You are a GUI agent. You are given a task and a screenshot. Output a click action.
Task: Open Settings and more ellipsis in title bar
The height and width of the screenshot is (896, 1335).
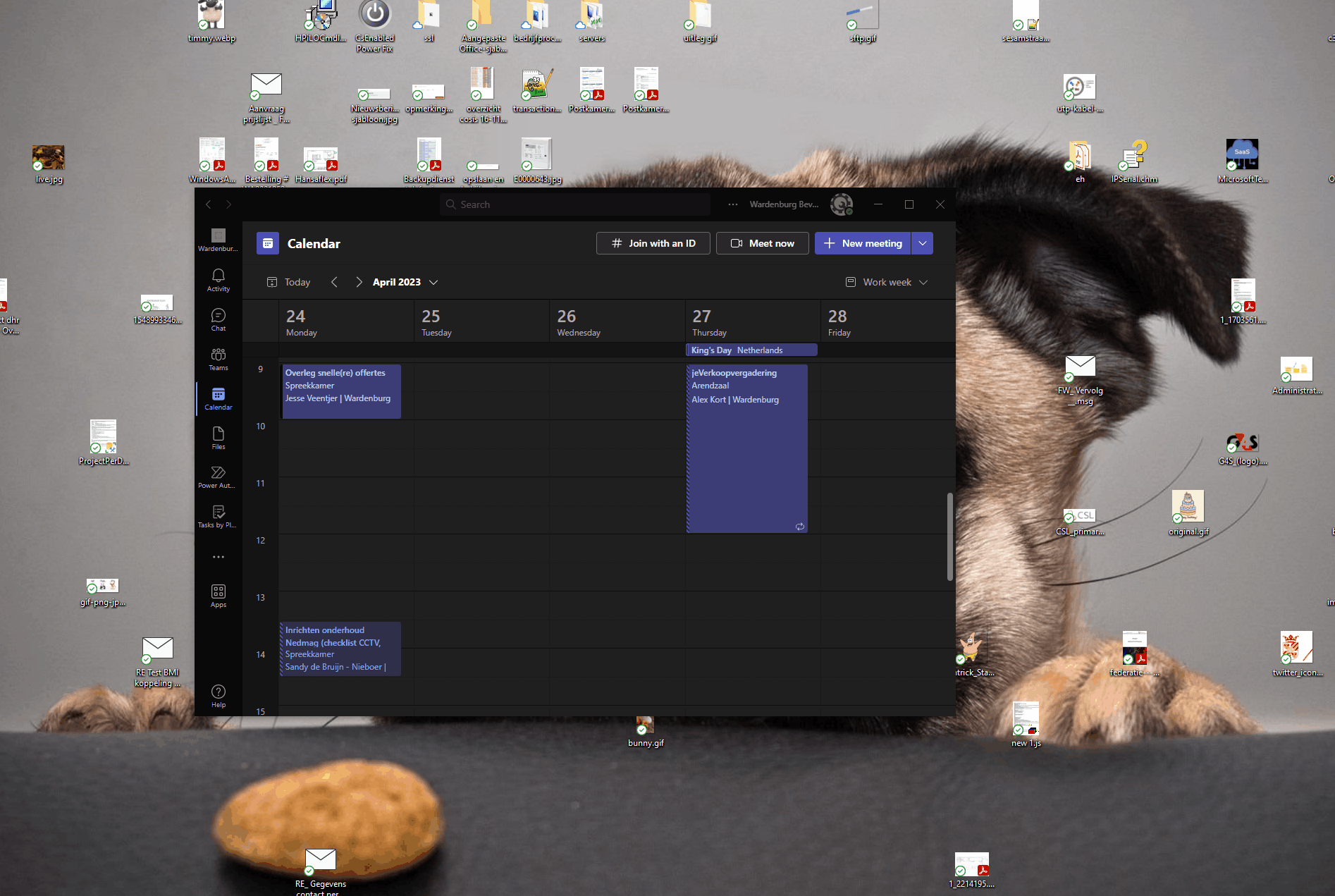point(733,204)
